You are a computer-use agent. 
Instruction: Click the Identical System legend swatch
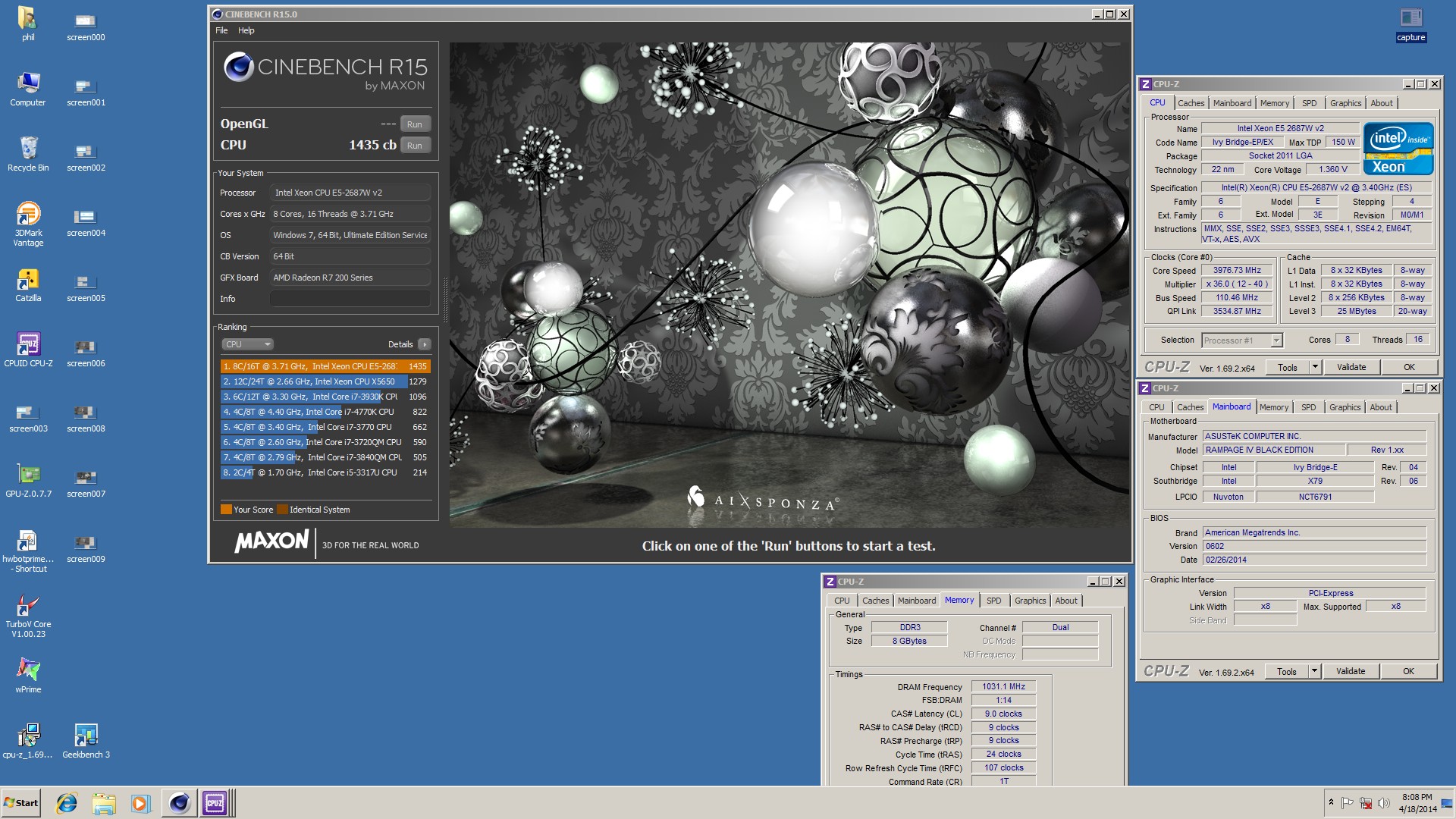pos(283,510)
